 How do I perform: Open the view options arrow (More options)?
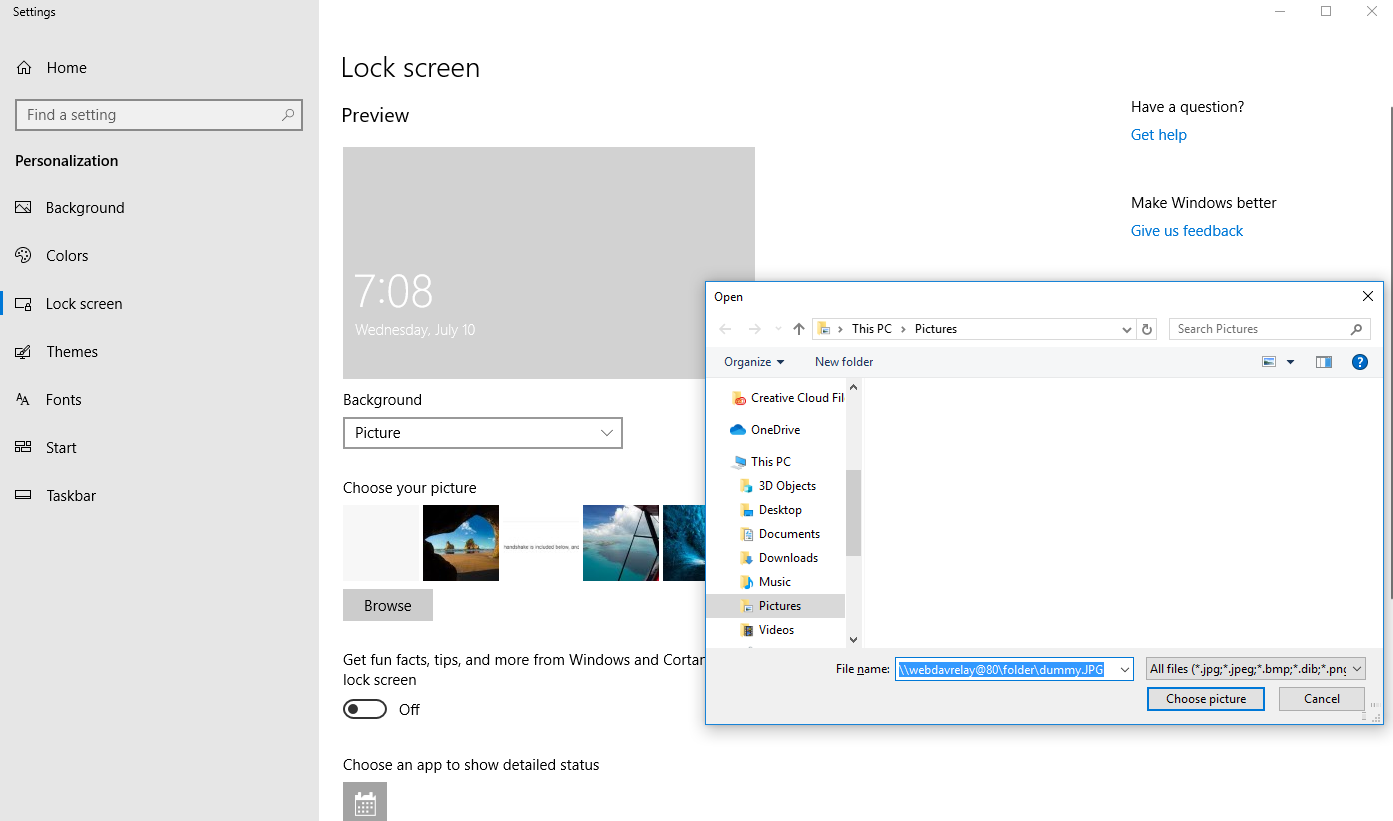point(1290,362)
